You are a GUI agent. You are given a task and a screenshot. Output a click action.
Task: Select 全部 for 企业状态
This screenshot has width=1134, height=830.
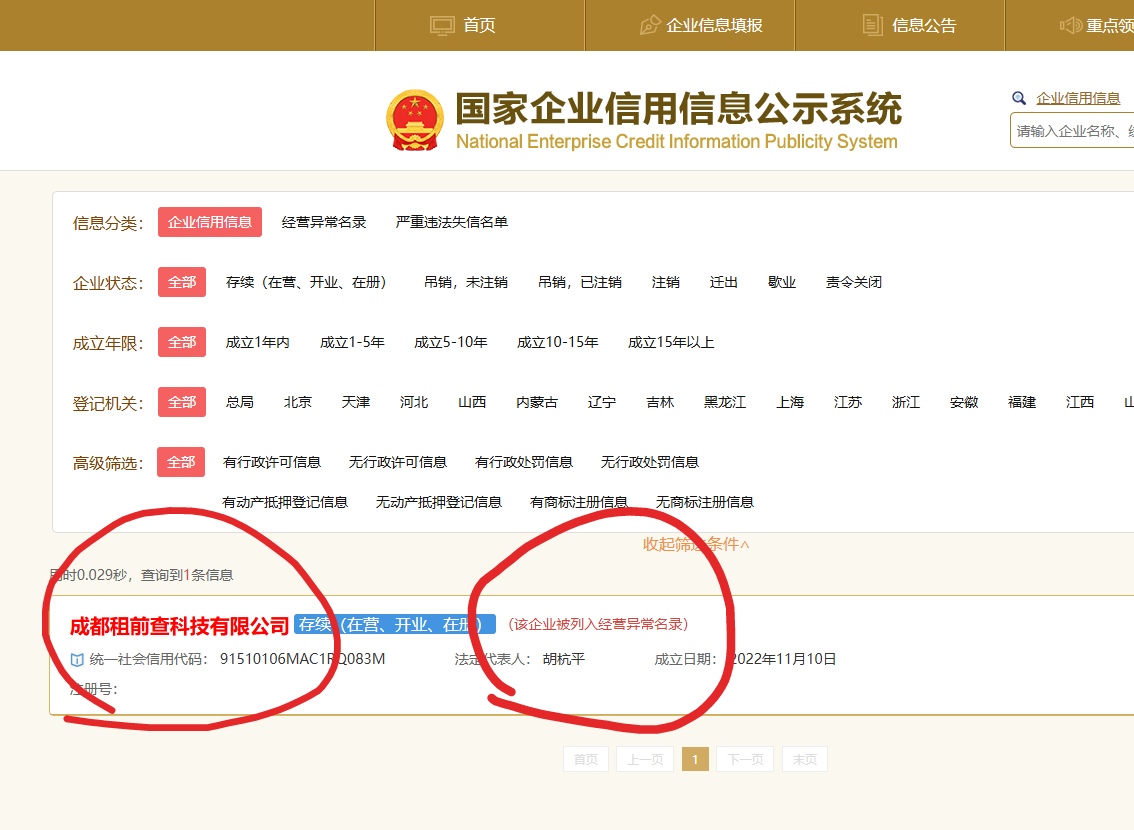(x=182, y=282)
